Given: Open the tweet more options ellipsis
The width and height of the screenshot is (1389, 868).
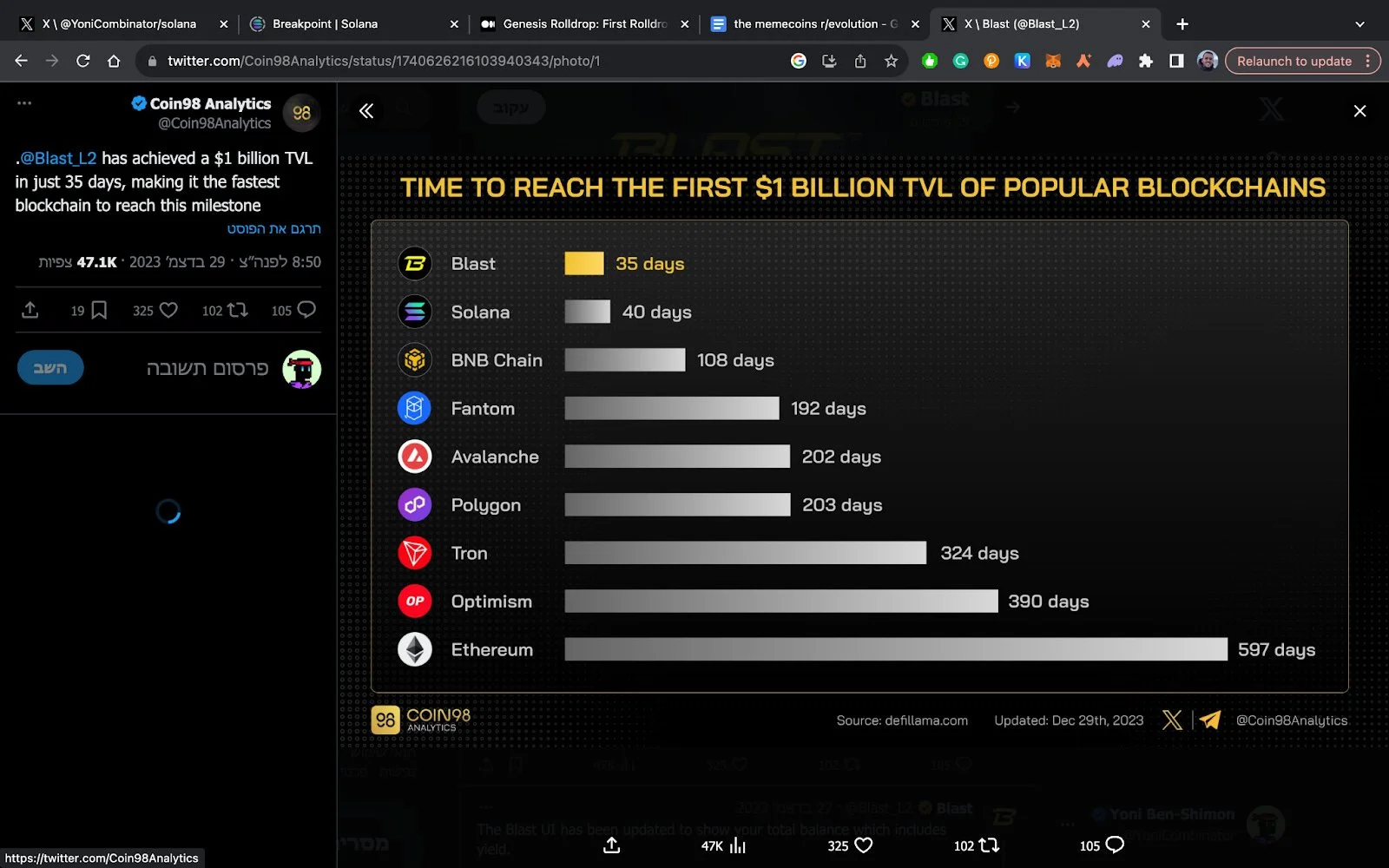Looking at the screenshot, I should click(x=24, y=102).
